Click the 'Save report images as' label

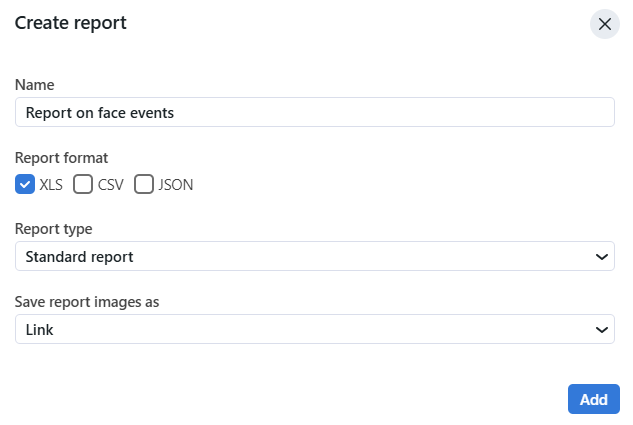click(x=87, y=301)
